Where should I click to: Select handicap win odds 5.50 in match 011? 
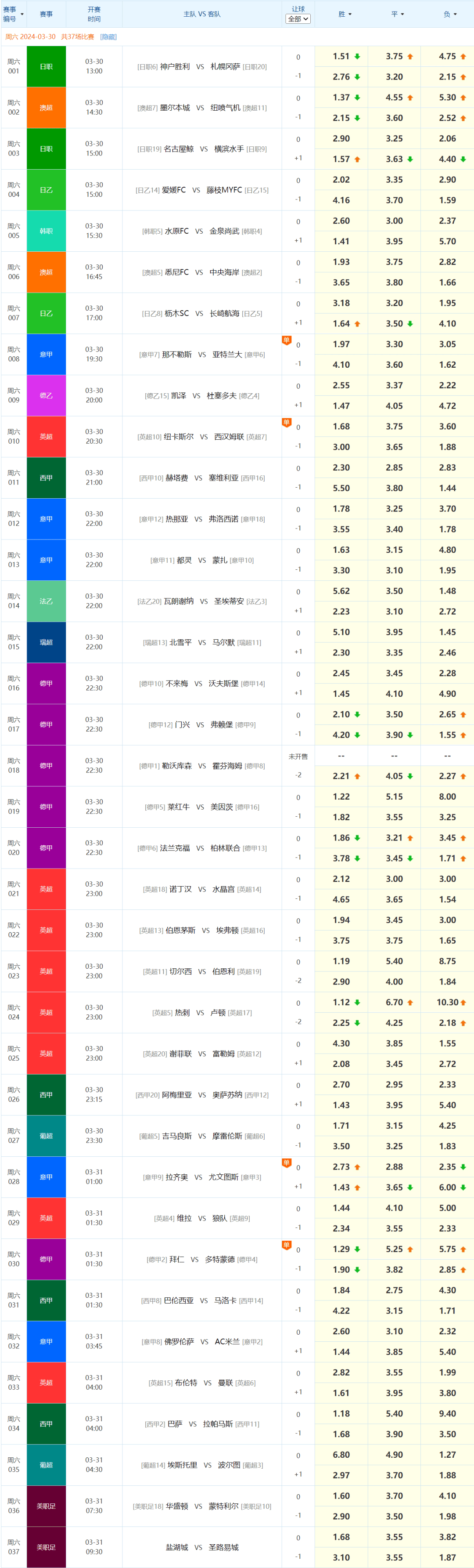(x=341, y=488)
